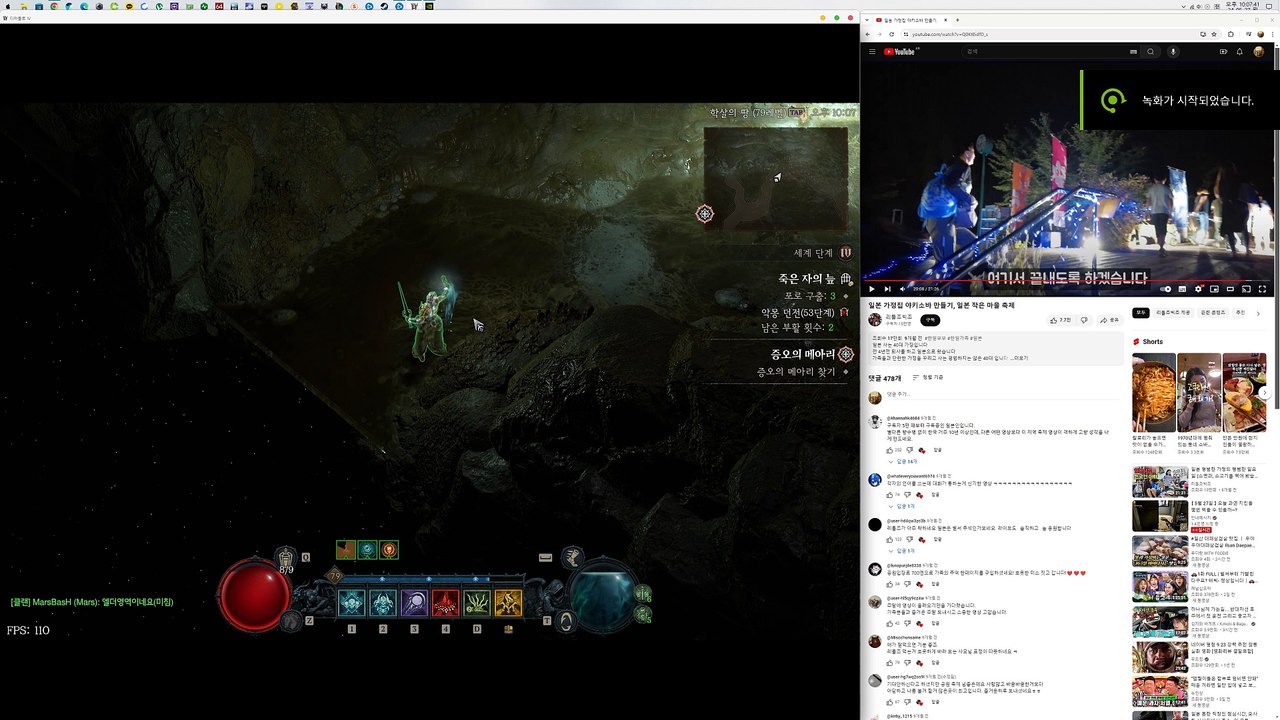
Task: Make the YouTube video full screen
Action: (1262, 289)
